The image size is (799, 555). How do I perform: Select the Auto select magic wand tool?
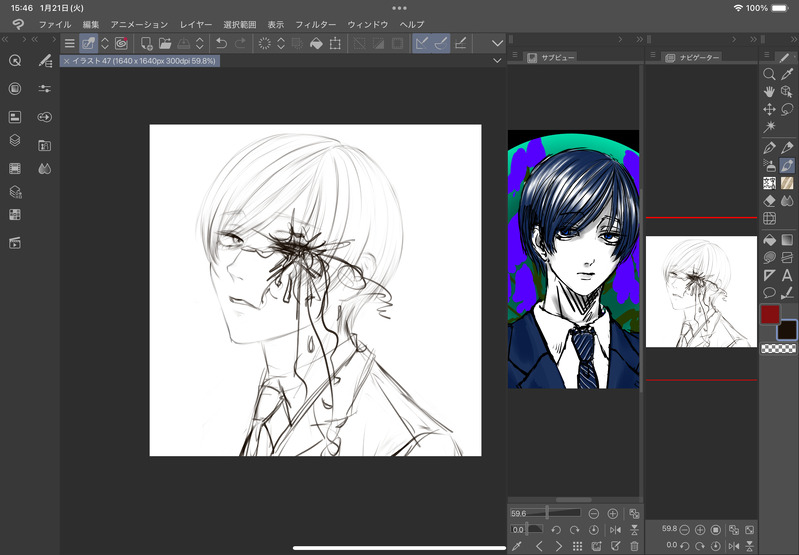pos(769,126)
